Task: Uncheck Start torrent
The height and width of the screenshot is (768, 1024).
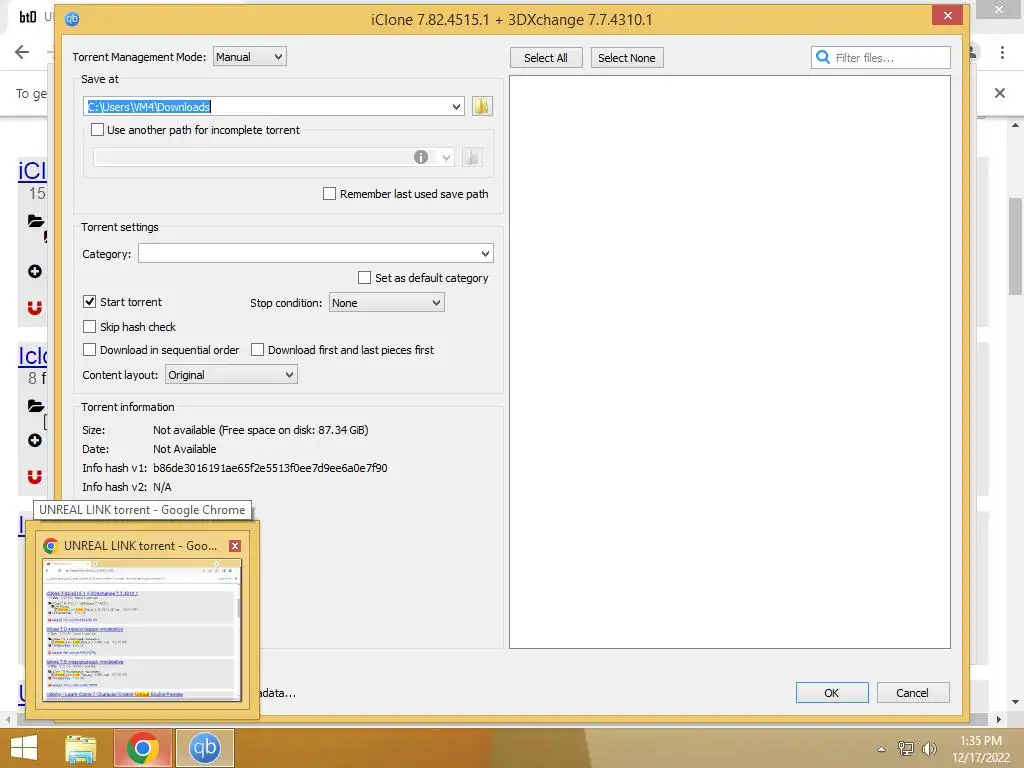Action: pyautogui.click(x=89, y=302)
